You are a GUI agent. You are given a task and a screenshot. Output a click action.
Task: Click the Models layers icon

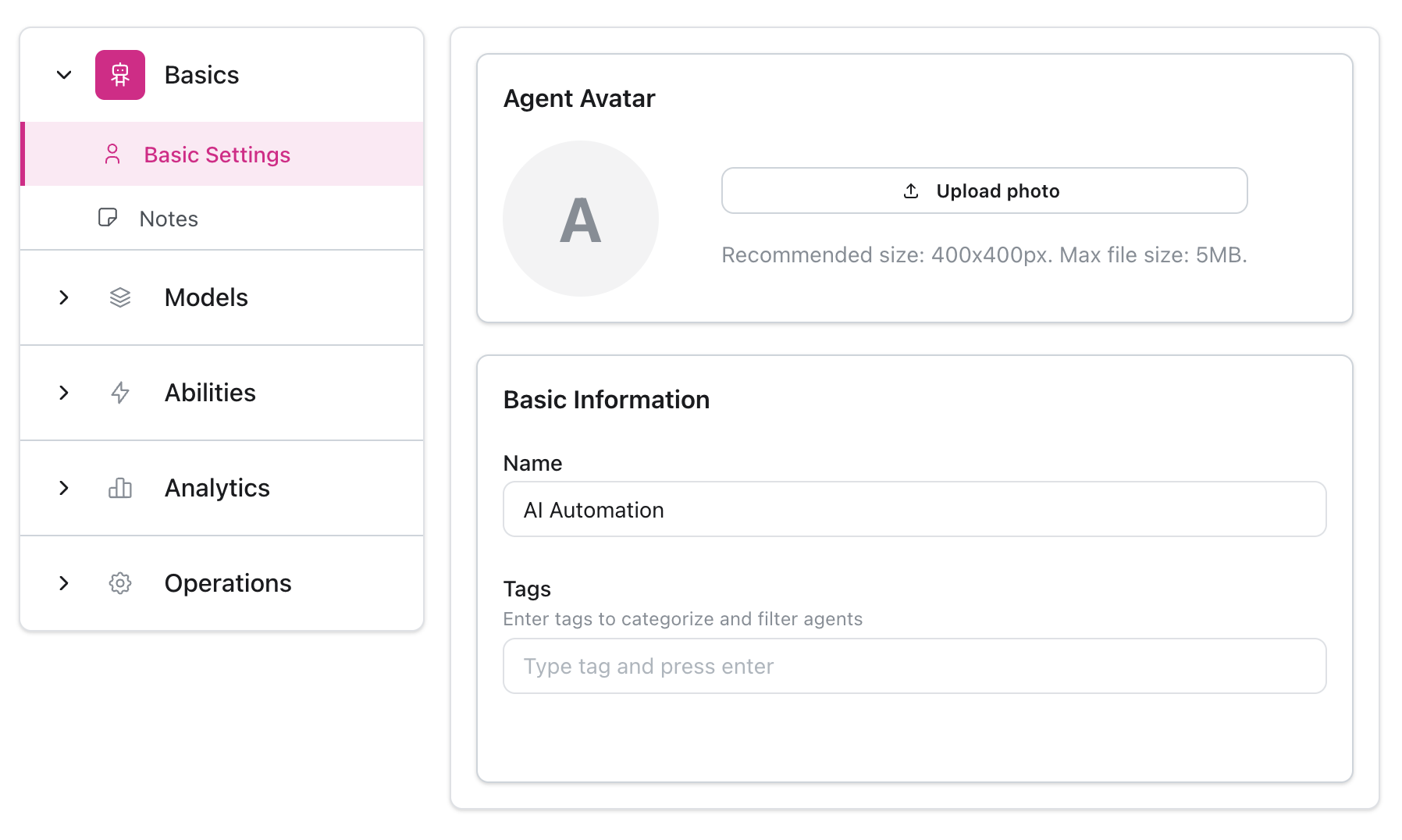click(119, 297)
